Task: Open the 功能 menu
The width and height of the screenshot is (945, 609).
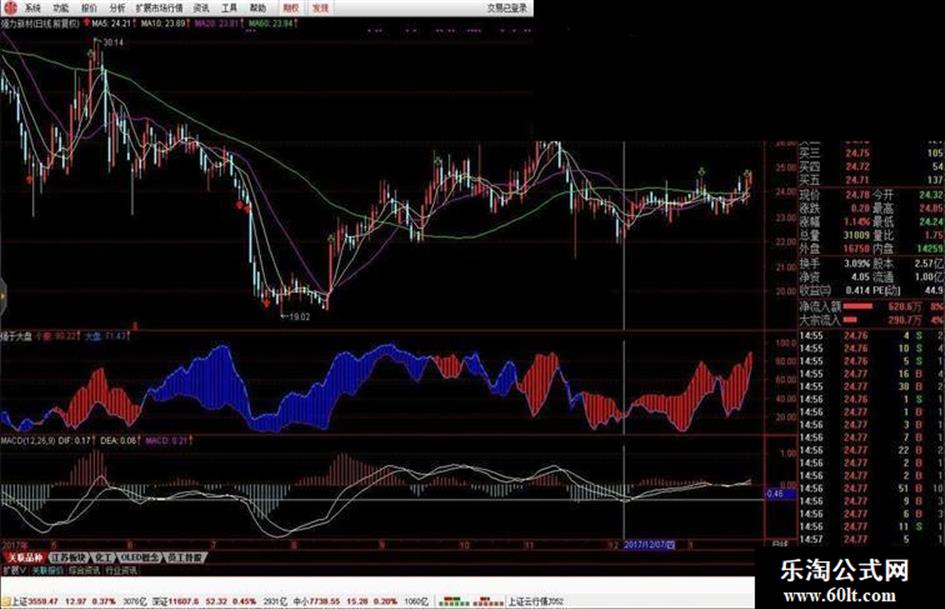Action: point(60,8)
